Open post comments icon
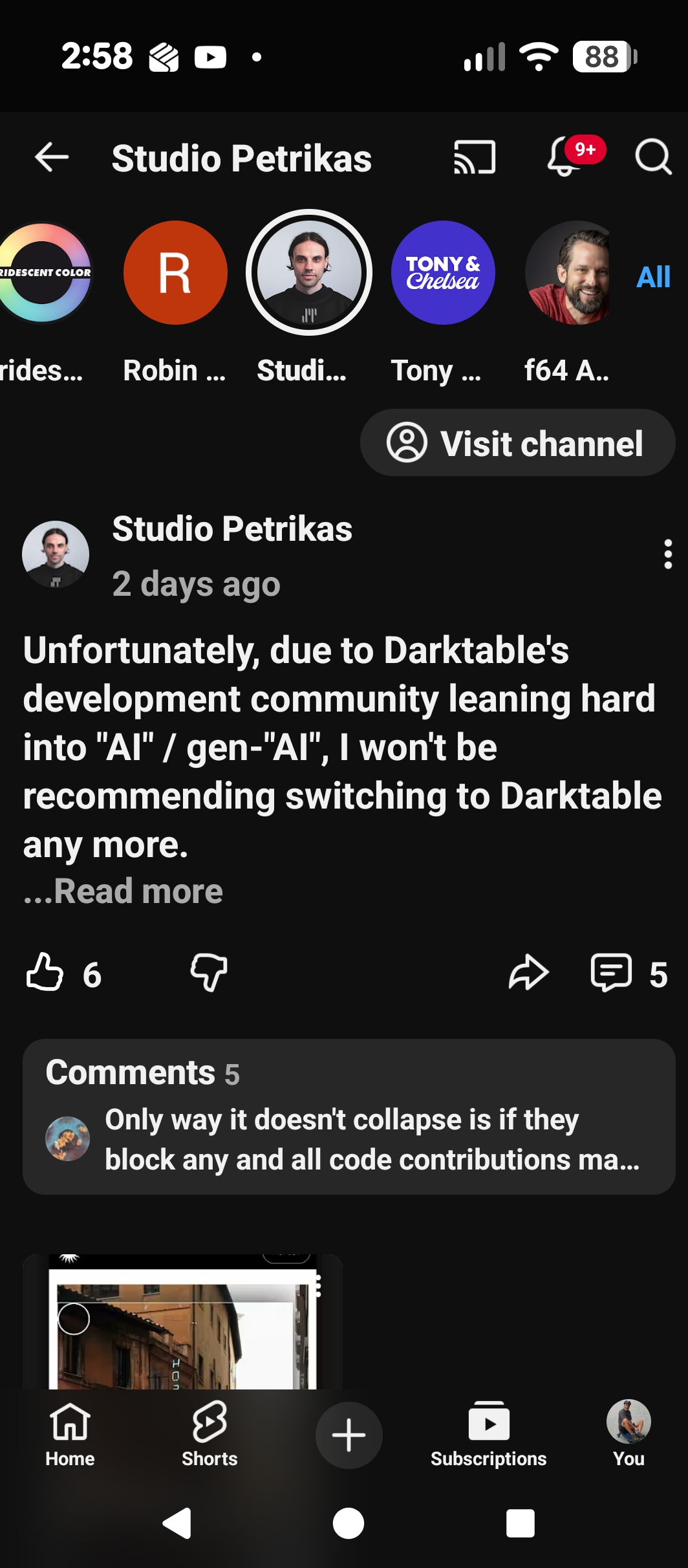The image size is (688, 1568). 611,972
